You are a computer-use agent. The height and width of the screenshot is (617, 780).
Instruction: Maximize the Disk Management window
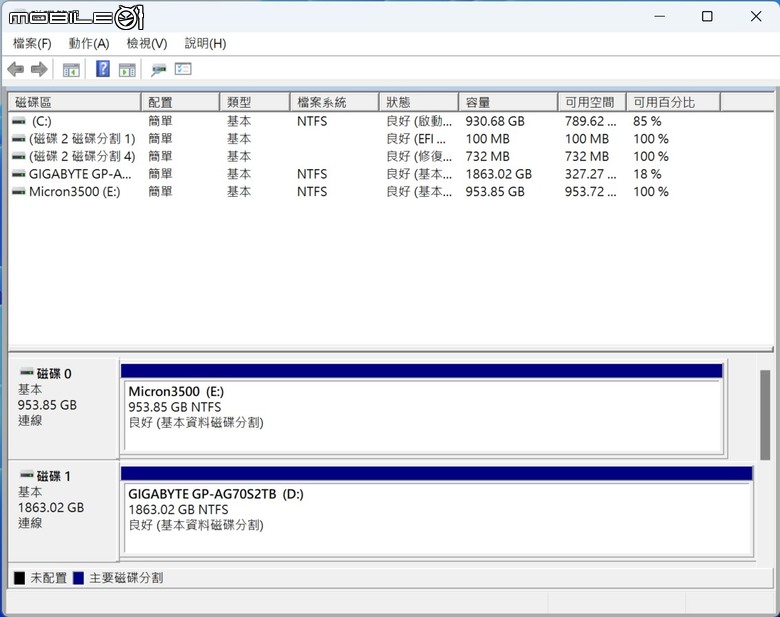click(x=707, y=16)
